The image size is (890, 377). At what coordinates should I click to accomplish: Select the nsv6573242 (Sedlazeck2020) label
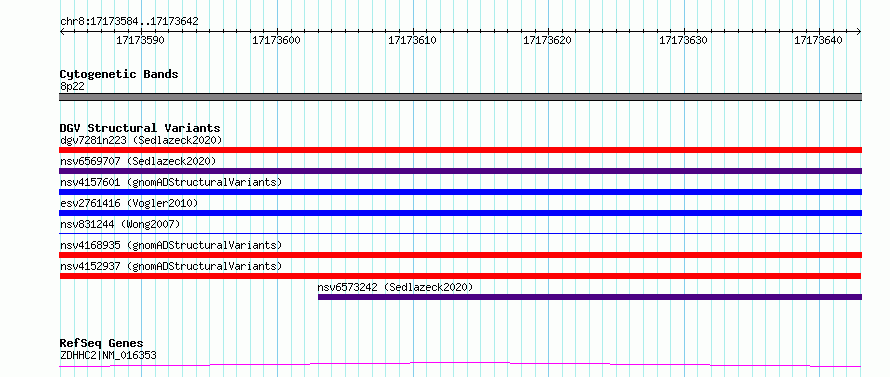pyautogui.click(x=396, y=287)
